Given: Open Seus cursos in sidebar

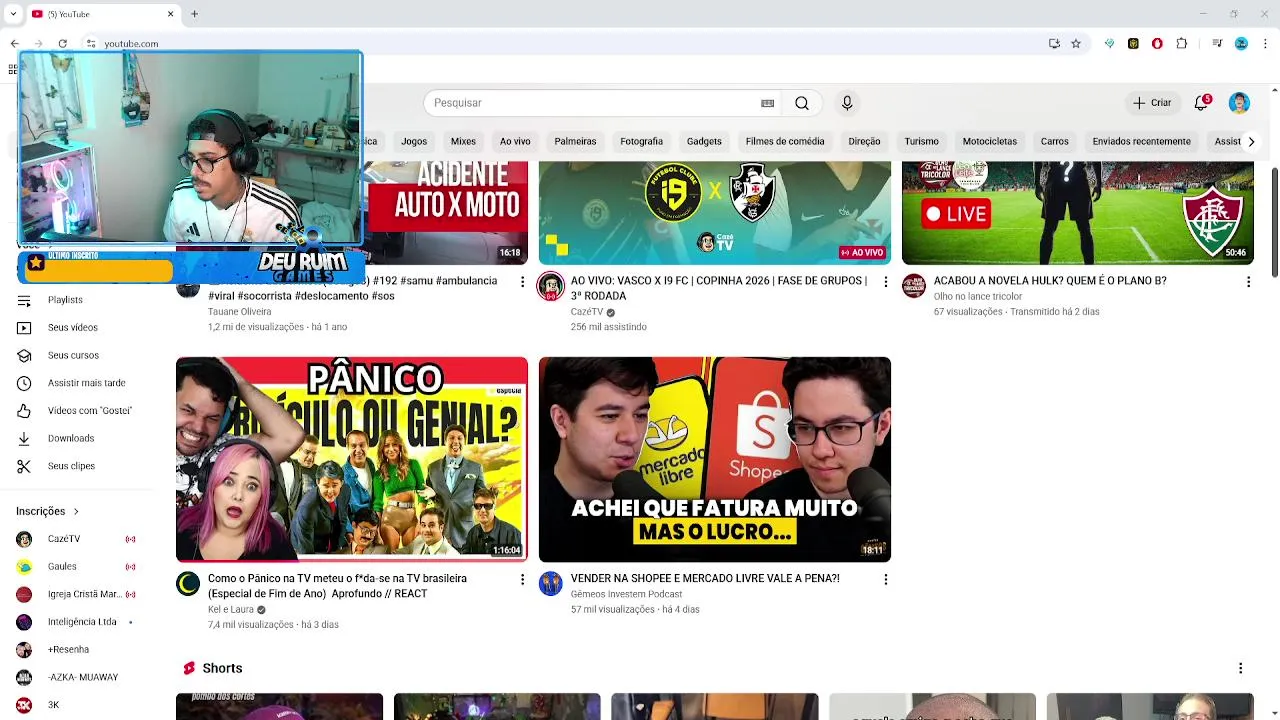Looking at the screenshot, I should point(73,355).
